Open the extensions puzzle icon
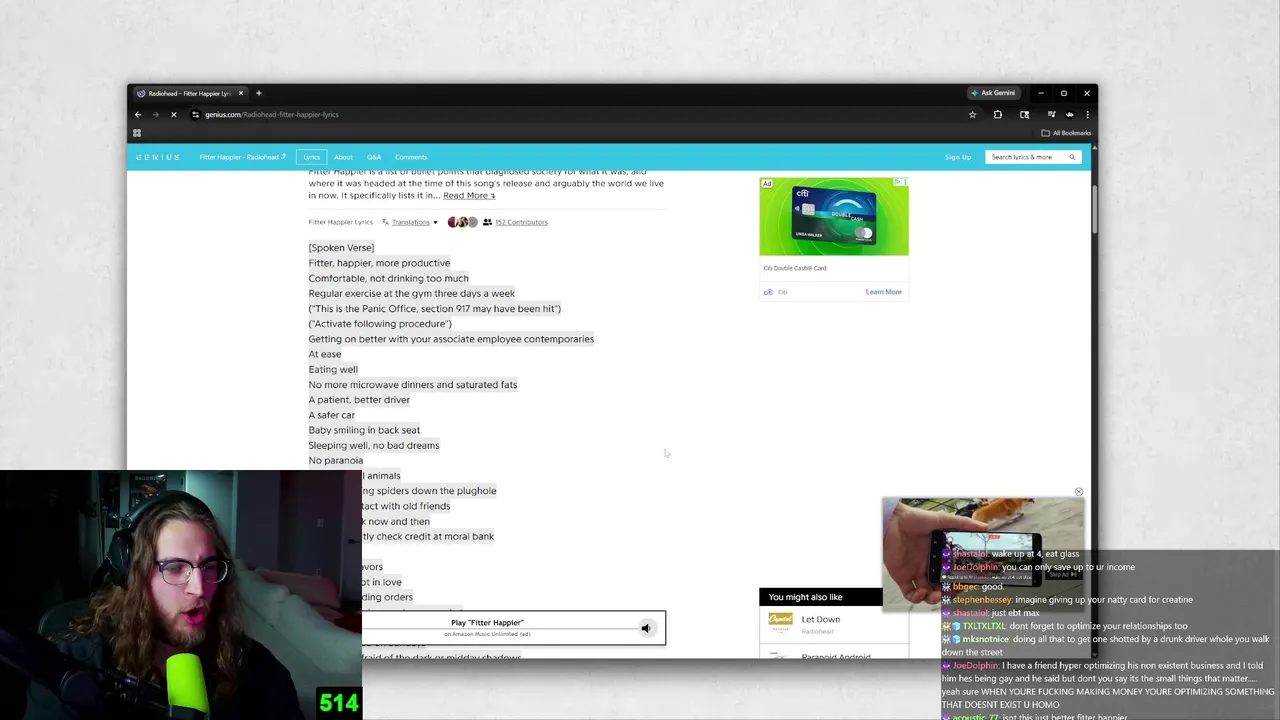This screenshot has width=1280, height=720. (x=997, y=114)
